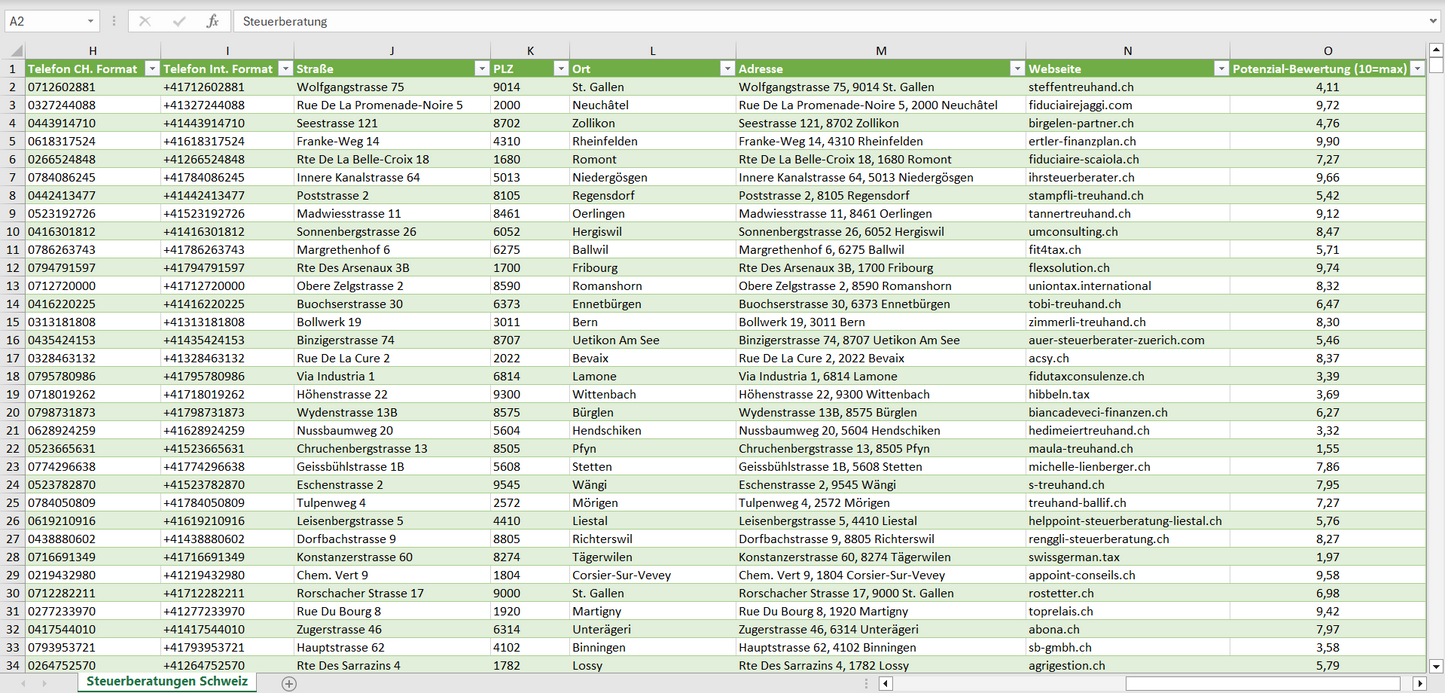Open the Name Box dropdown arrow

90,21
